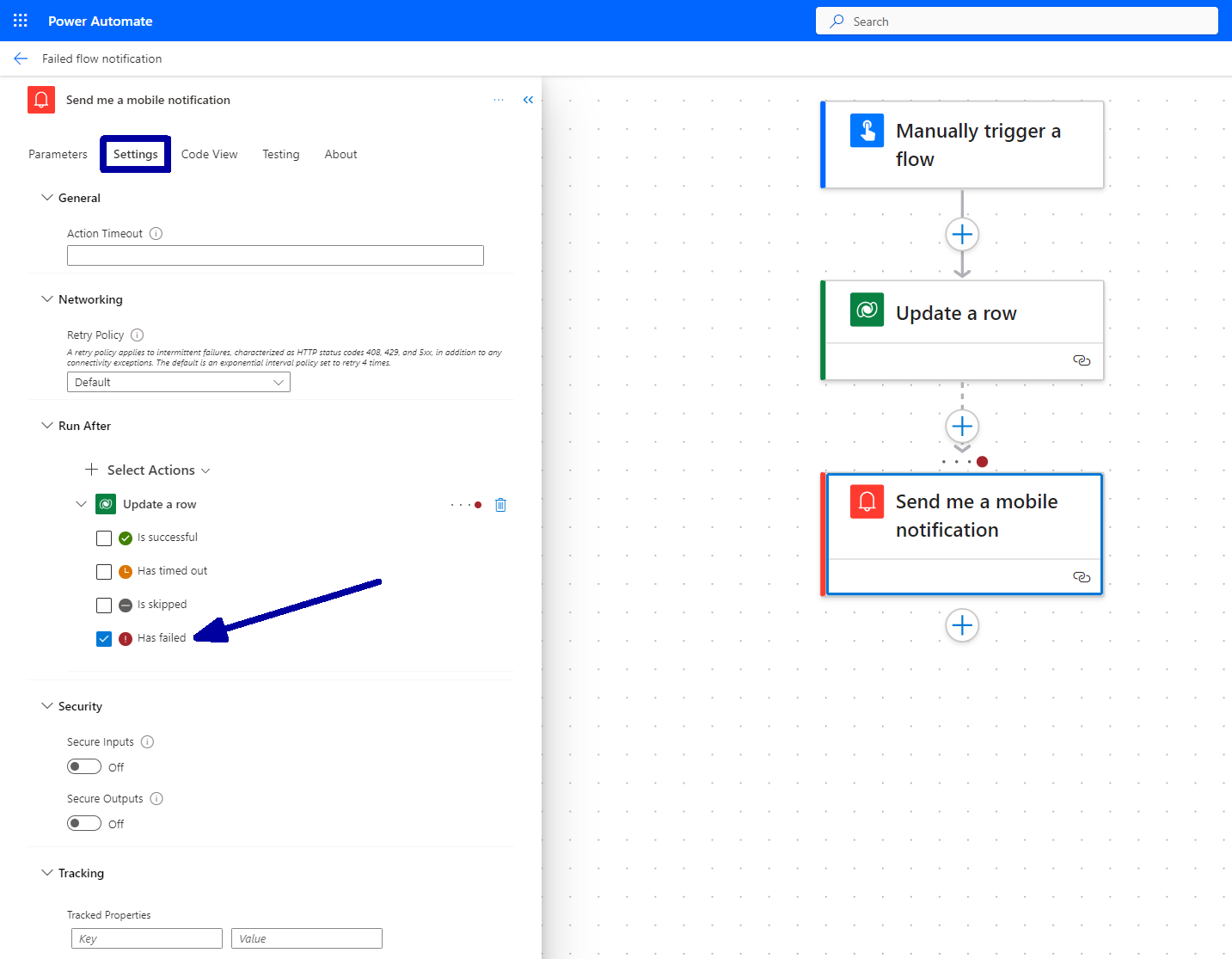Viewport: 1232px width, 959px height.
Task: Click the Action Timeout info icon
Action: coord(156,233)
